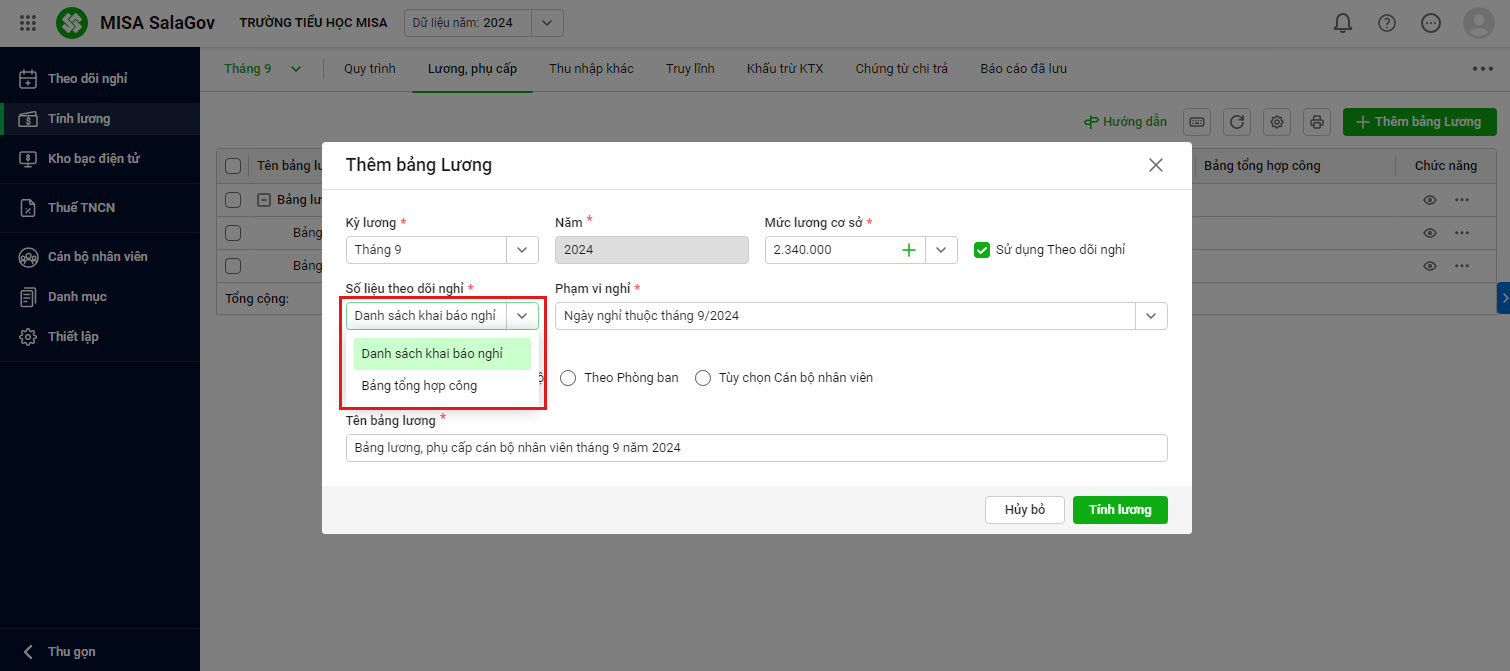Click the refresh icon in the toolbar
The width and height of the screenshot is (1510, 671).
[1237, 122]
